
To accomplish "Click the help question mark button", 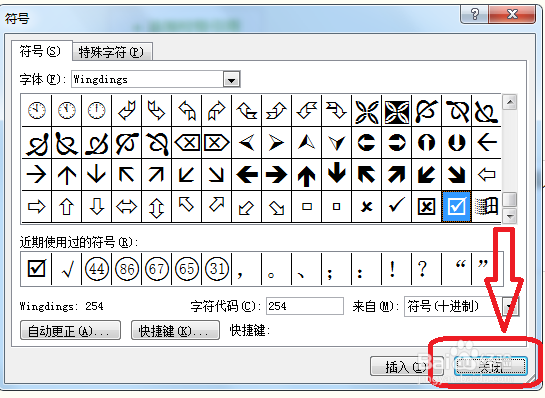I will (475, 15).
